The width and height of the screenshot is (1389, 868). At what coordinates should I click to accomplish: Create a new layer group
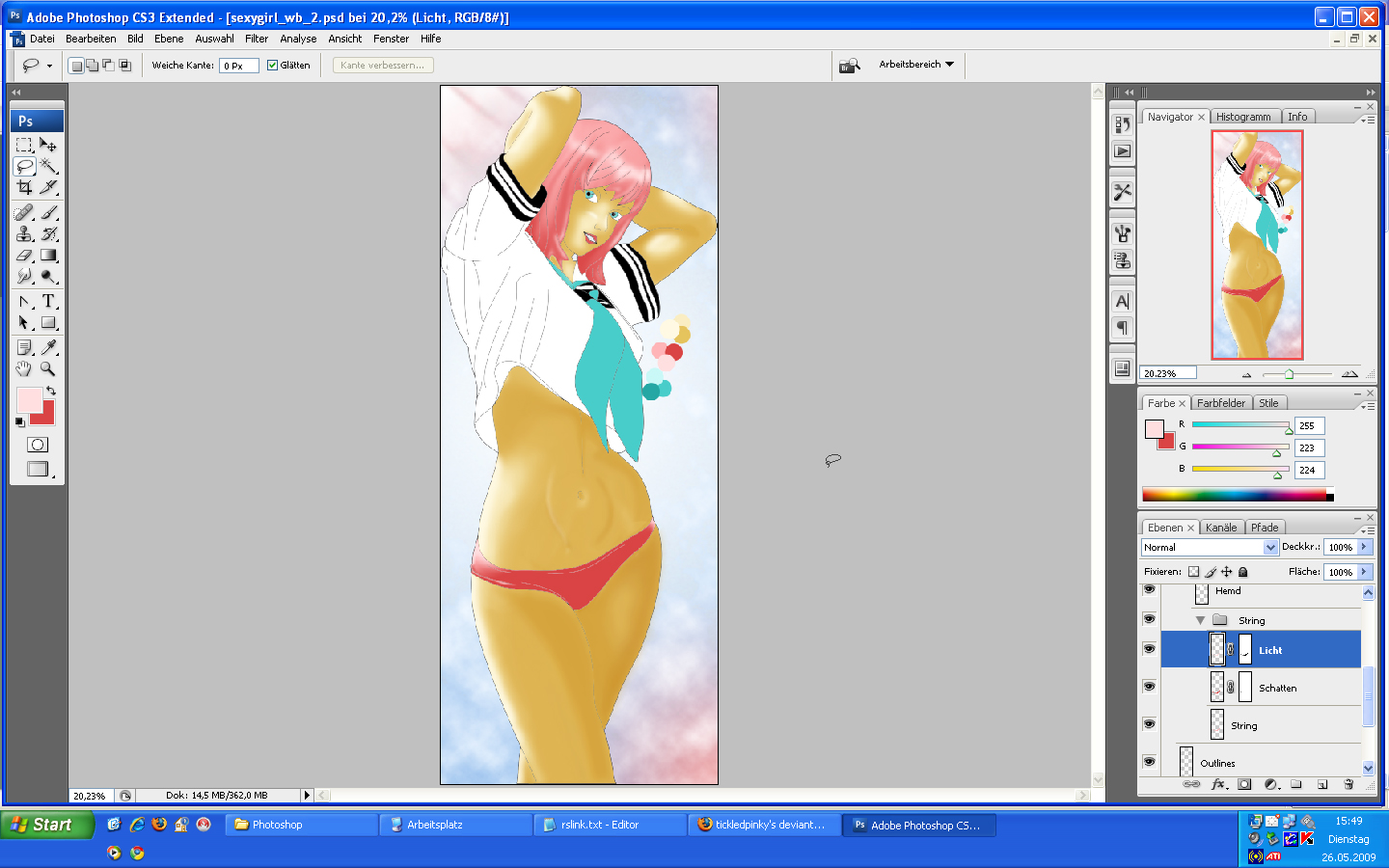(x=1296, y=784)
